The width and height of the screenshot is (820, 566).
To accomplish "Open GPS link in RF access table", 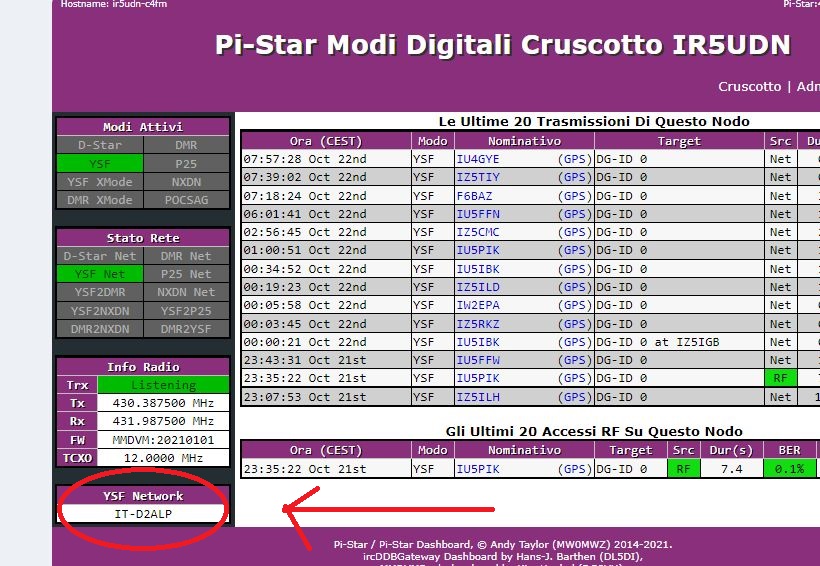I will 575,469.
